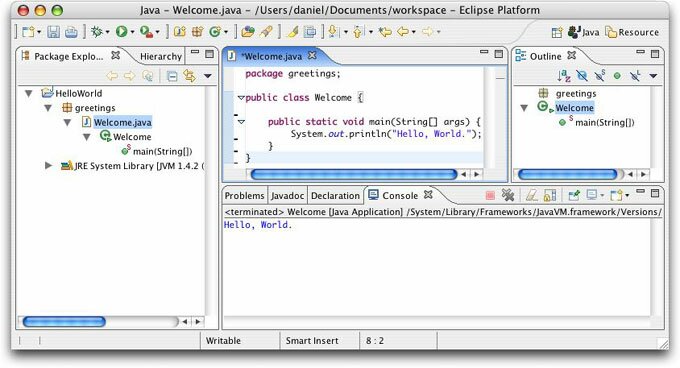Click the New Java Project icon

click(x=180, y=32)
